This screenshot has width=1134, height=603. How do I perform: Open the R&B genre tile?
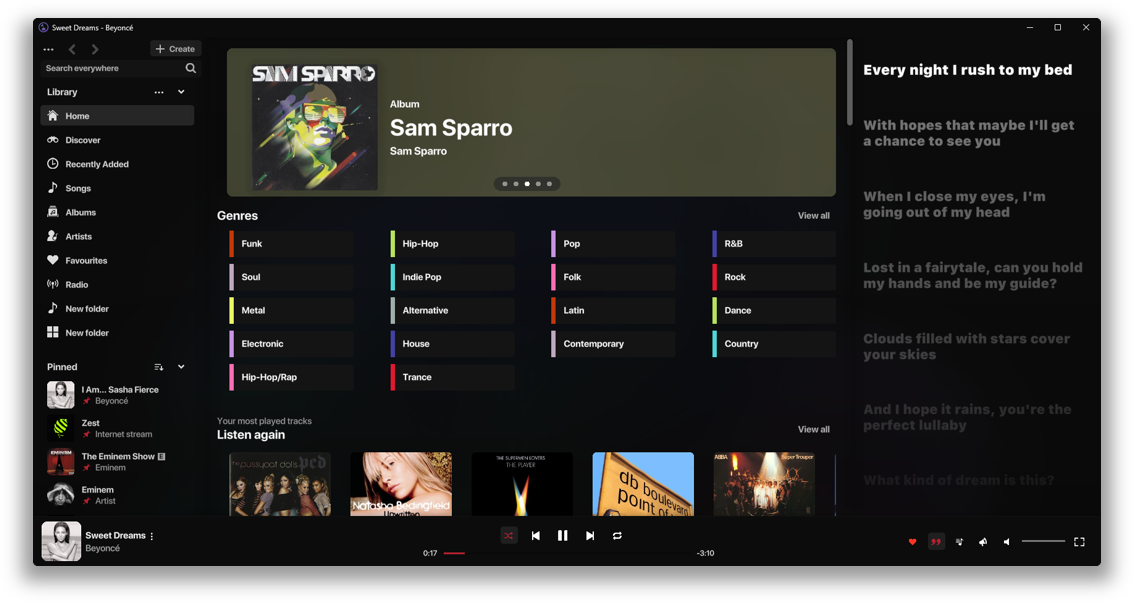(x=775, y=244)
